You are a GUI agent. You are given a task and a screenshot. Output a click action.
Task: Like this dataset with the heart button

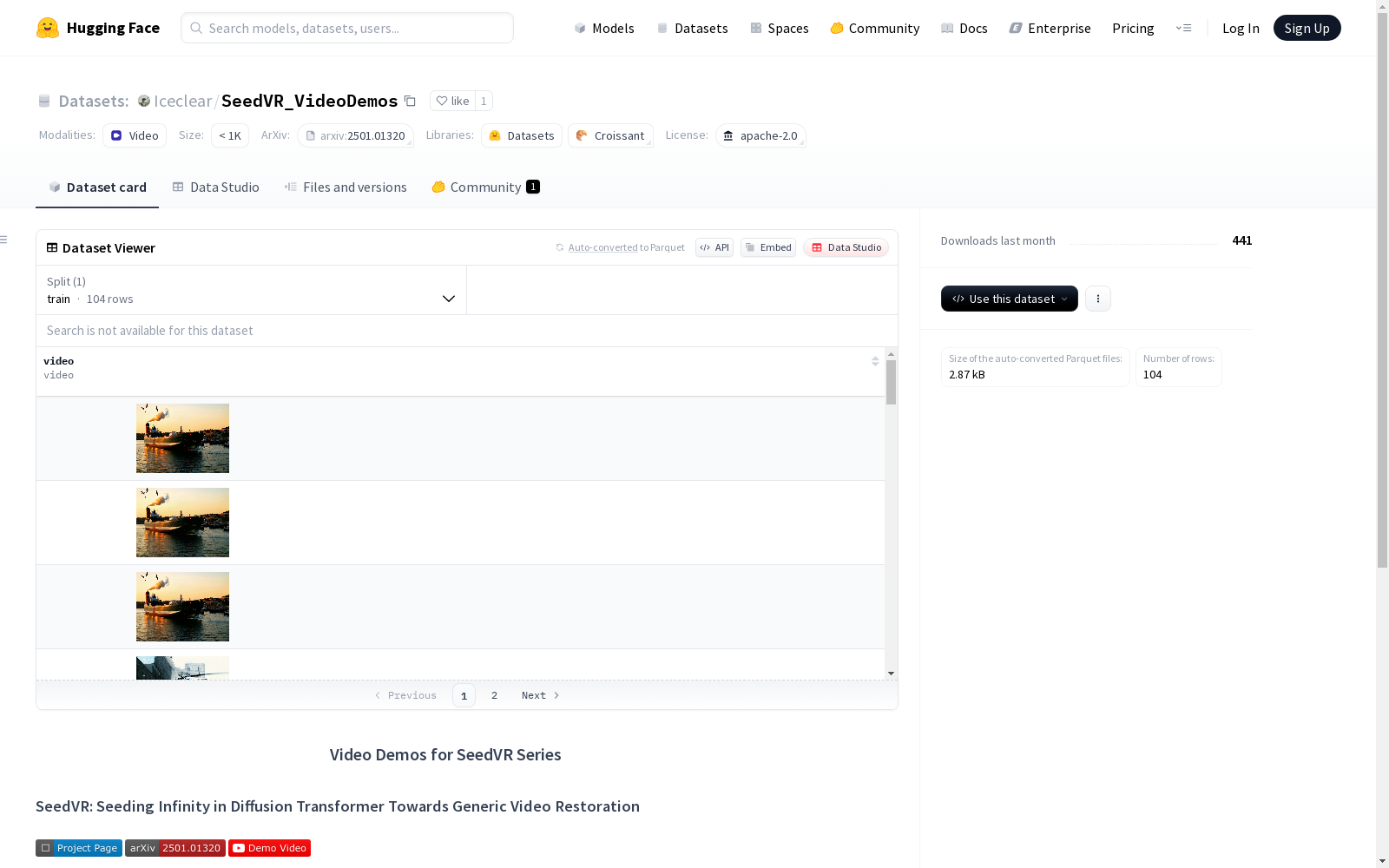coord(452,101)
